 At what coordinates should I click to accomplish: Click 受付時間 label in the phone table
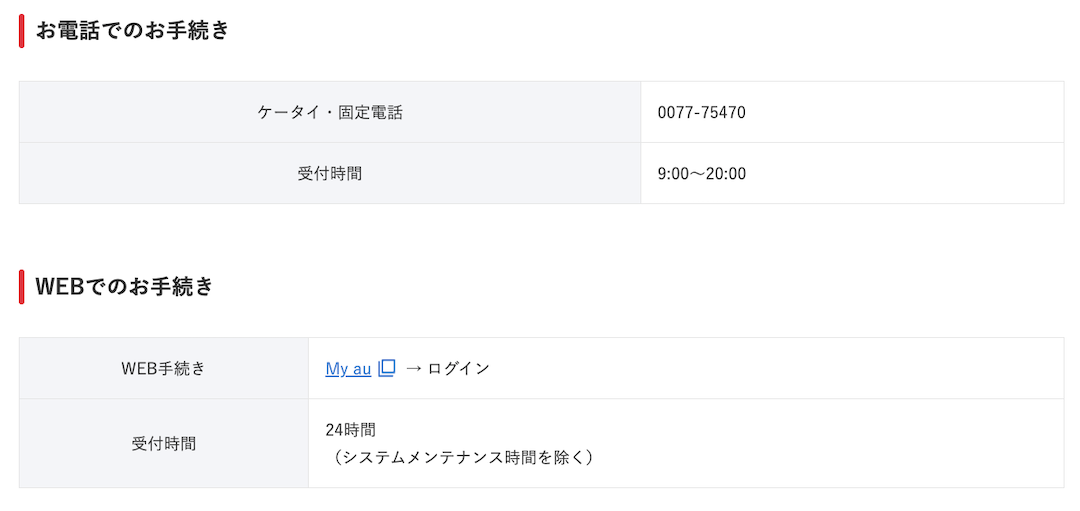point(329,173)
